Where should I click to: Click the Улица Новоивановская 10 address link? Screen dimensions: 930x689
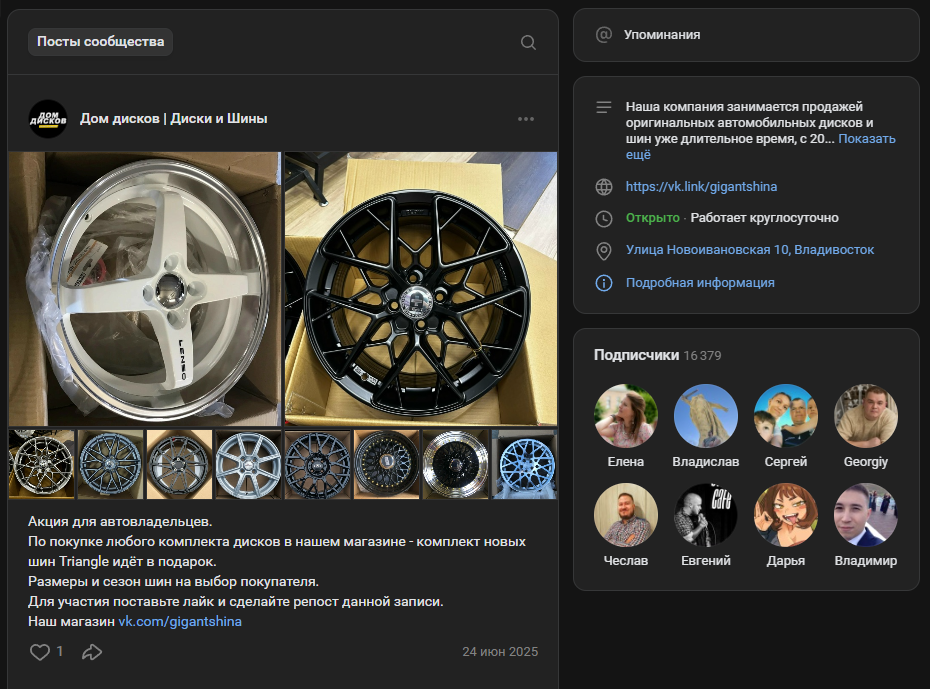coord(749,250)
